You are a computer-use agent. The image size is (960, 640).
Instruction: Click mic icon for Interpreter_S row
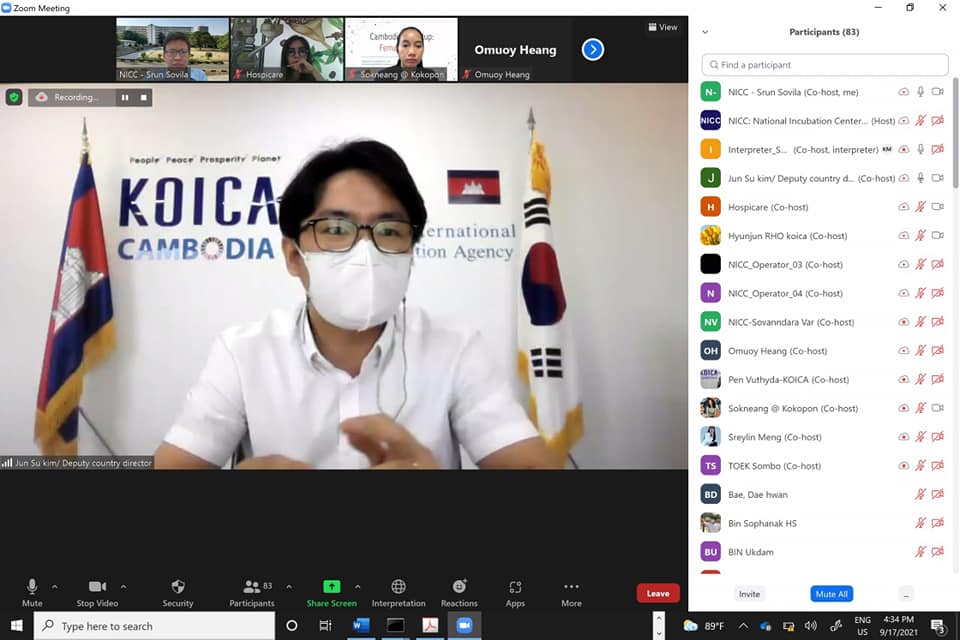click(x=920, y=149)
